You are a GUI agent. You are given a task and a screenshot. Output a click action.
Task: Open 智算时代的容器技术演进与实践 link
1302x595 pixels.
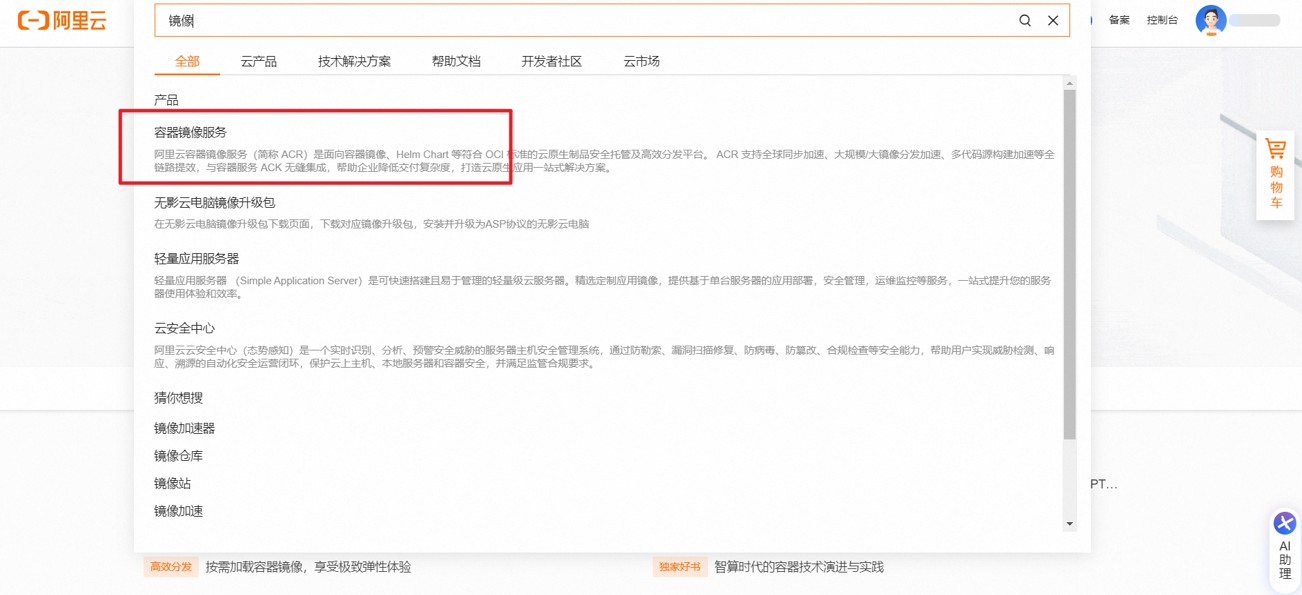[799, 567]
